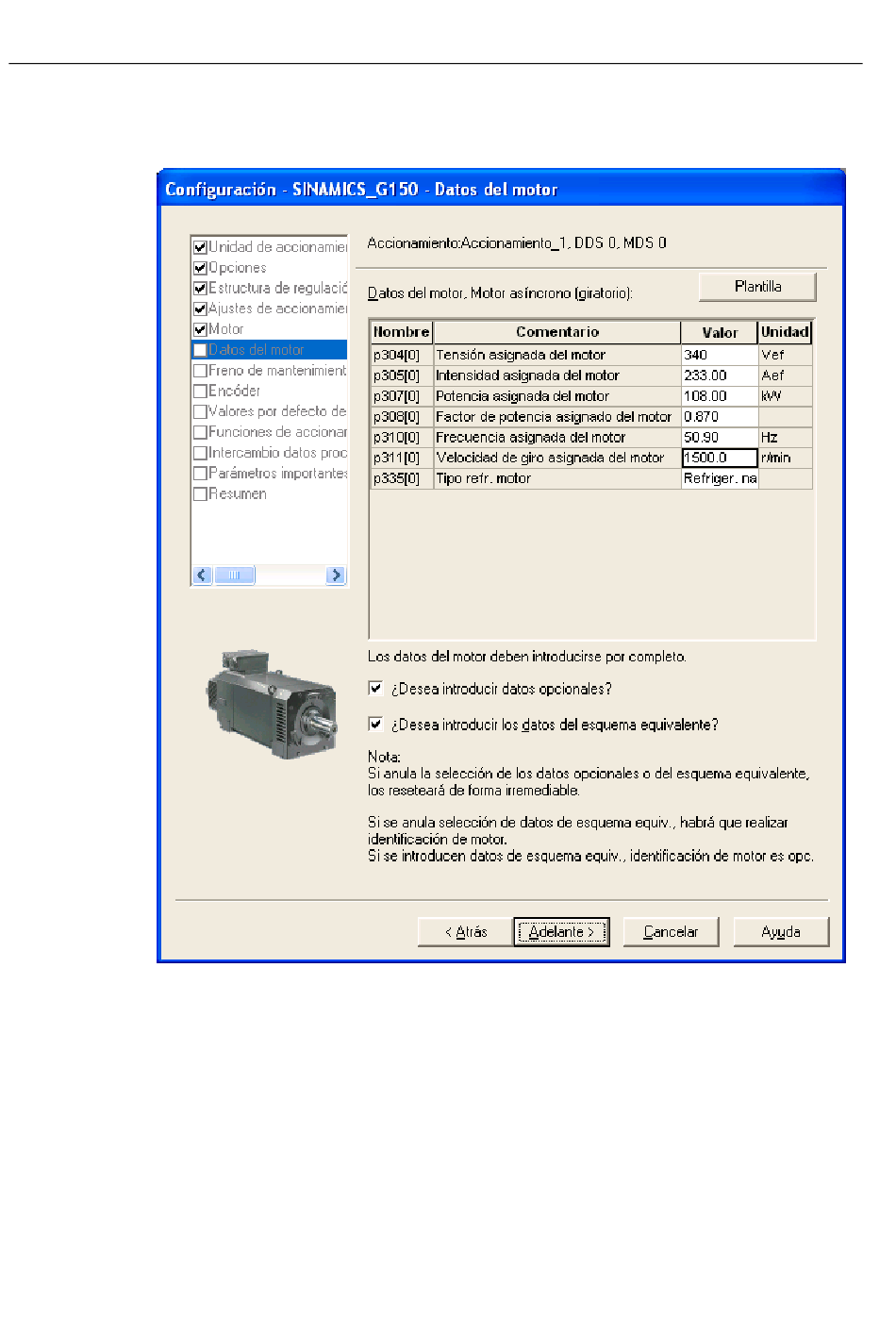Click the motor picture thumbnail

click(x=272, y=703)
